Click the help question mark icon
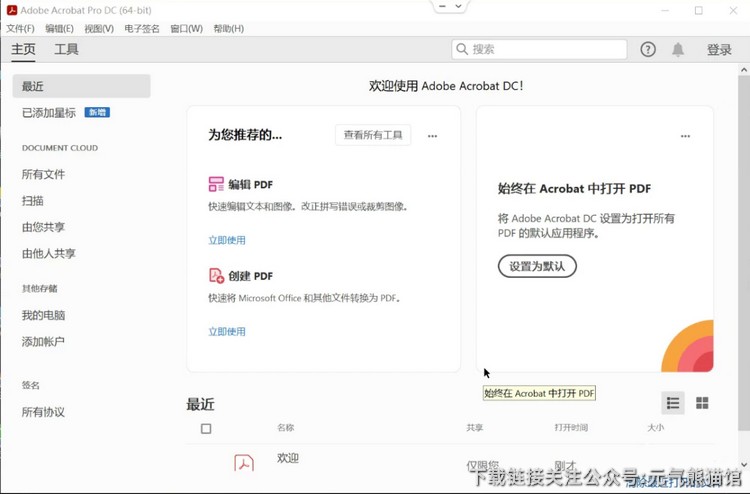This screenshot has height=494, width=750. point(648,50)
